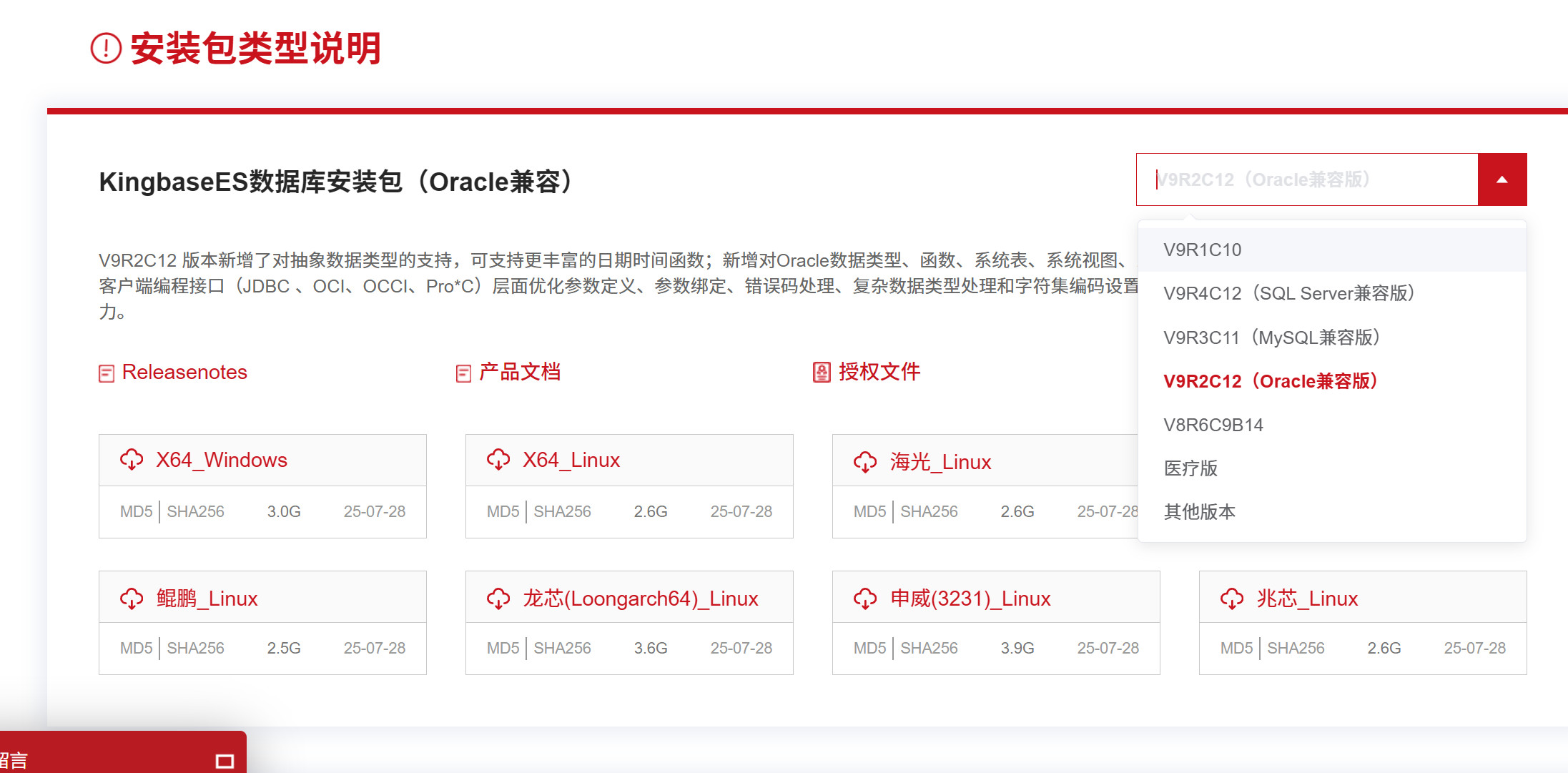The height and width of the screenshot is (773, 1568).
Task: Click the 申威(3231)_Linux download icon
Action: (865, 599)
